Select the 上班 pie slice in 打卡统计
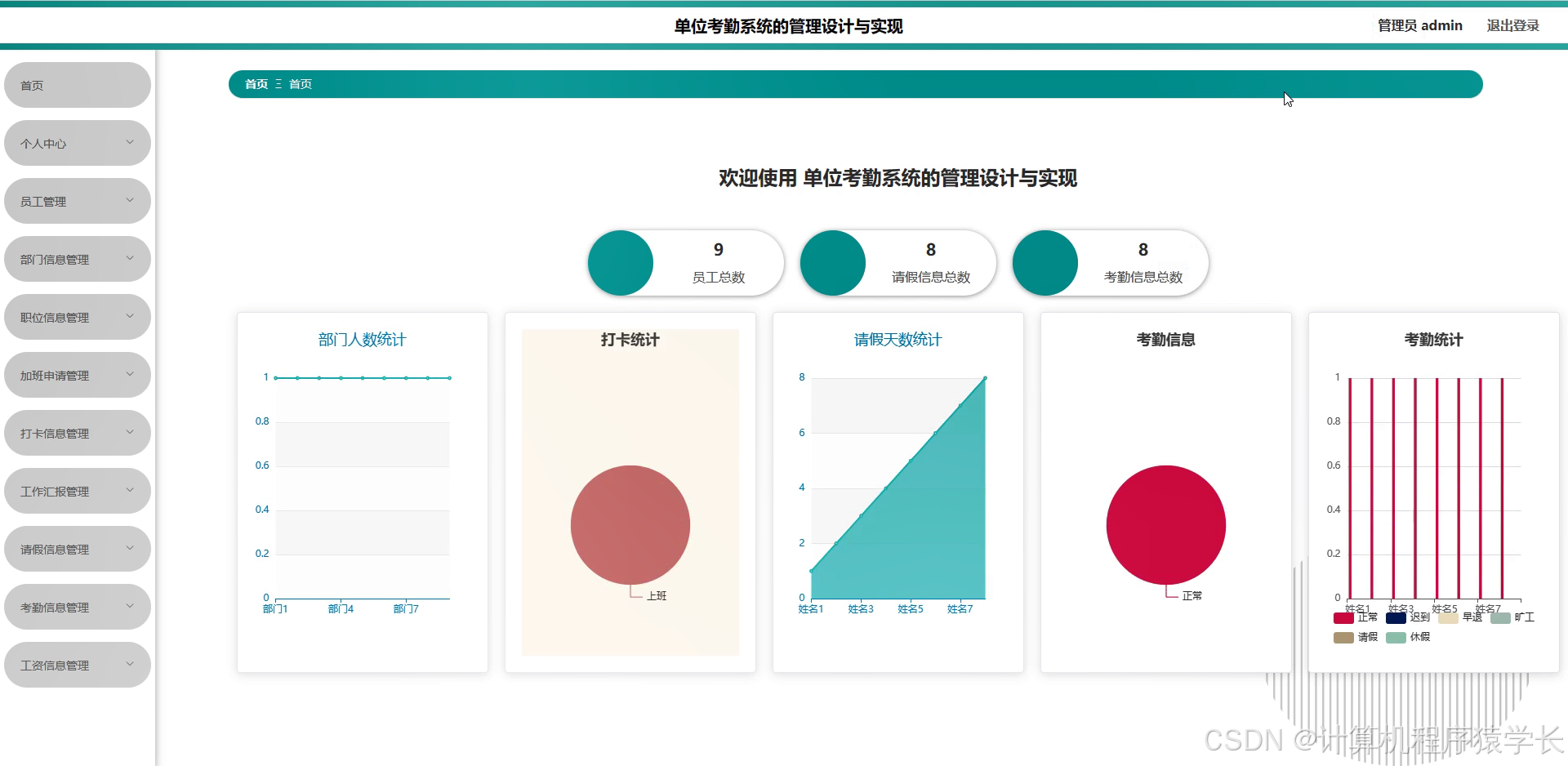Viewport: 1568px width, 766px height. tap(630, 524)
